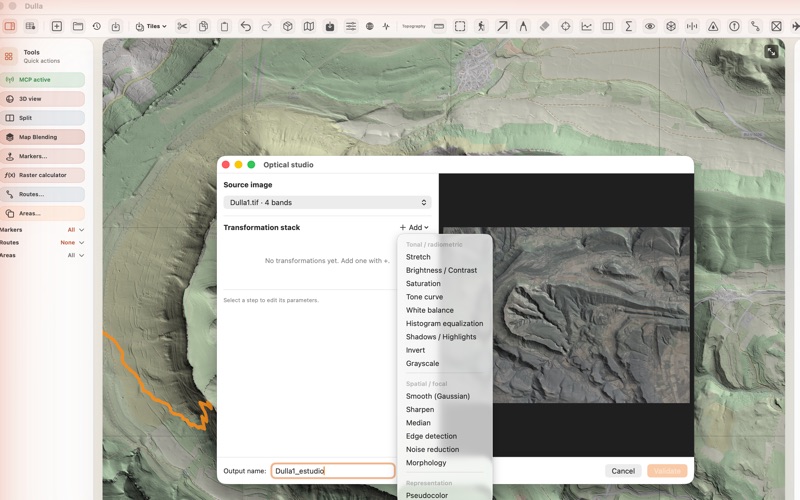Click the columns layout icon
This screenshot has height=500, width=800.
tap(608, 26)
